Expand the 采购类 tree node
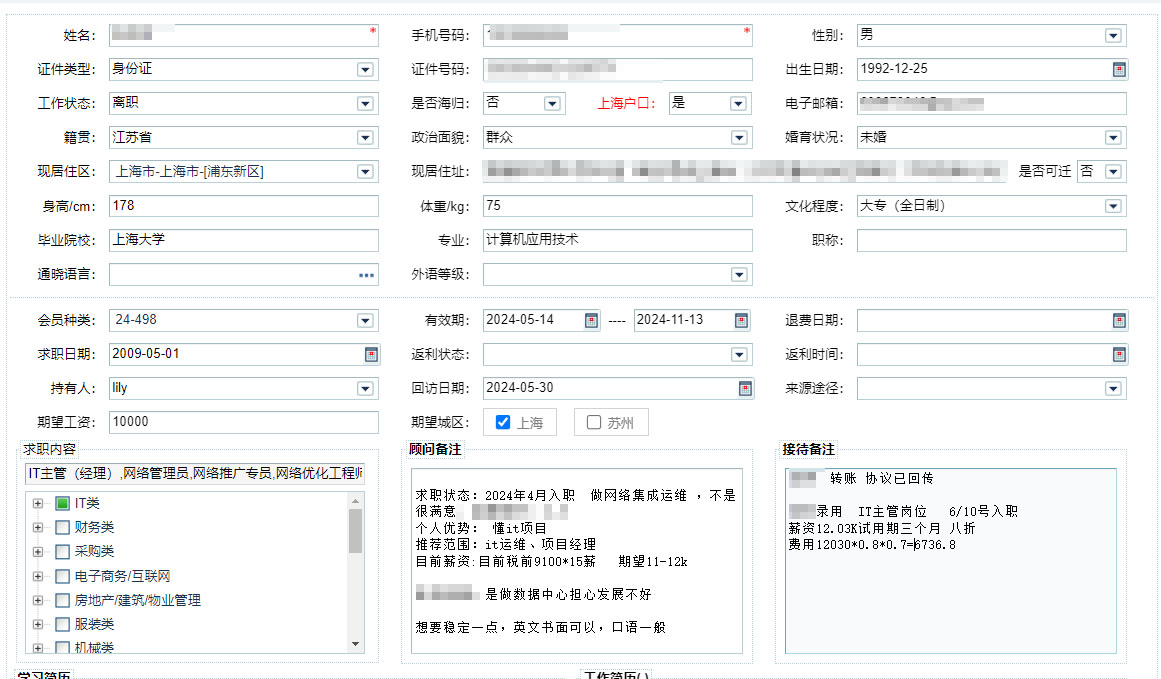This screenshot has height=679, width=1161. 38,552
